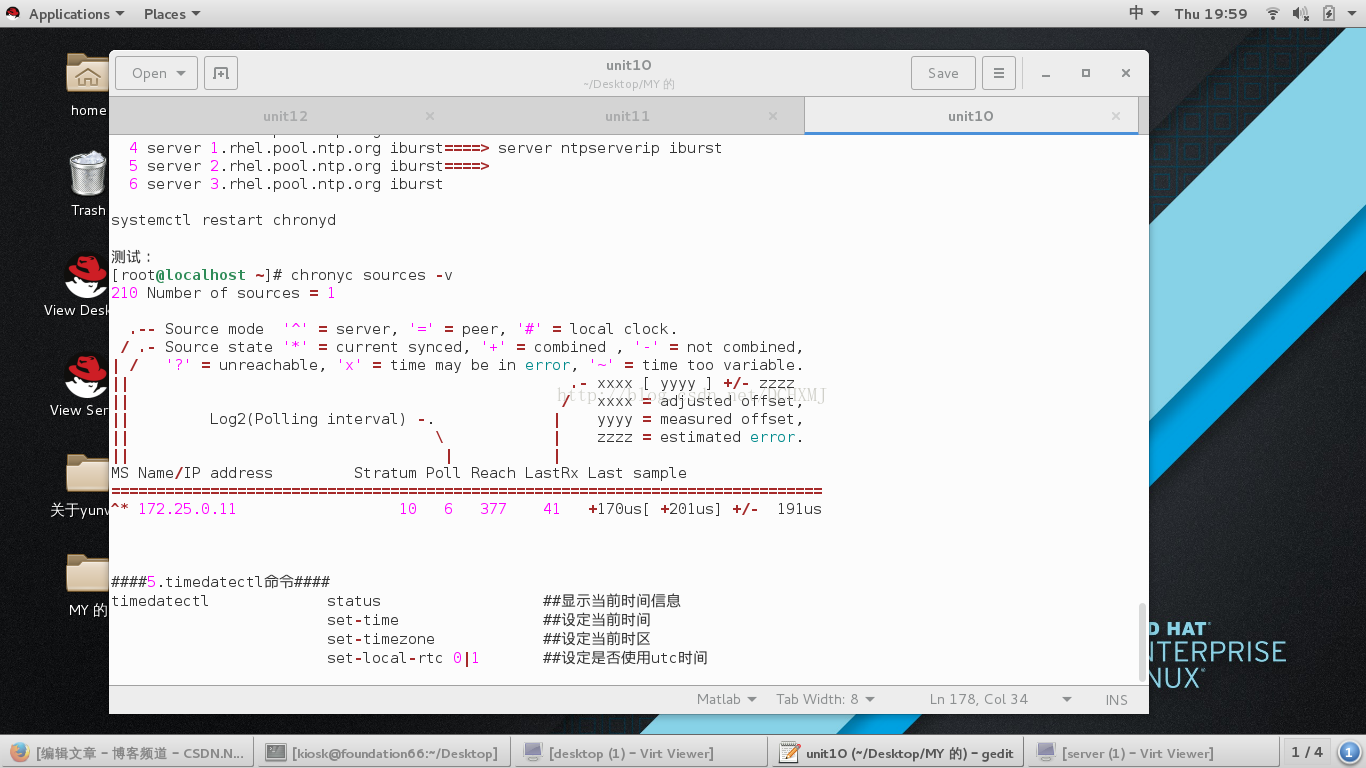Click the notification badge in bottom right corner
The image size is (1366, 768).
[x=1349, y=752]
